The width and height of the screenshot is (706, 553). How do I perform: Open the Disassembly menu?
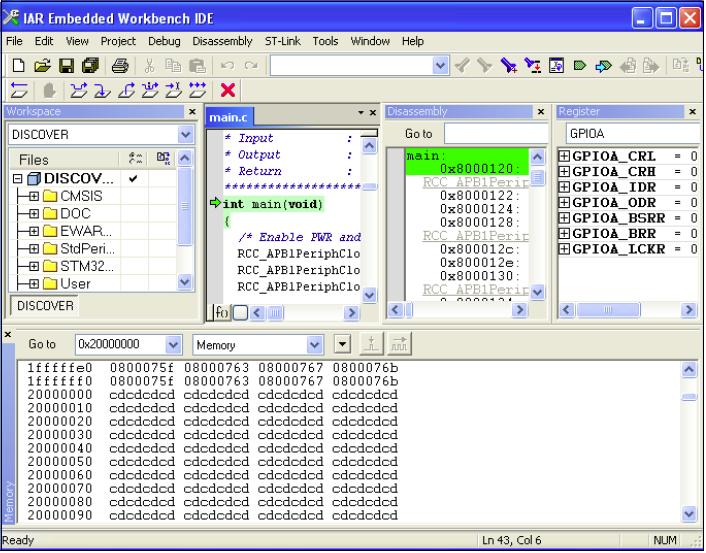click(222, 41)
